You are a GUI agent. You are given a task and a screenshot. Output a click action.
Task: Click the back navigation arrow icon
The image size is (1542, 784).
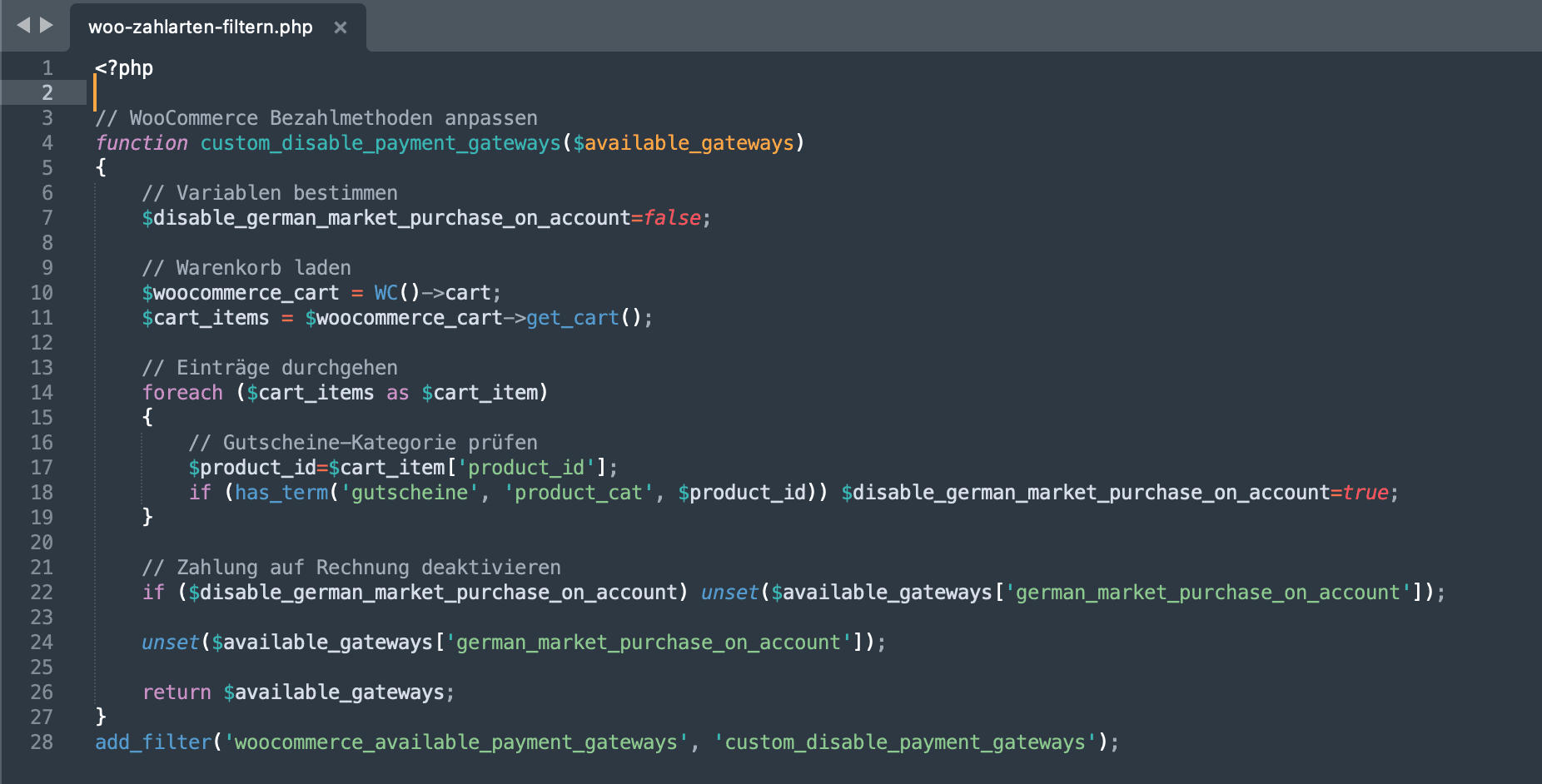tap(23, 25)
